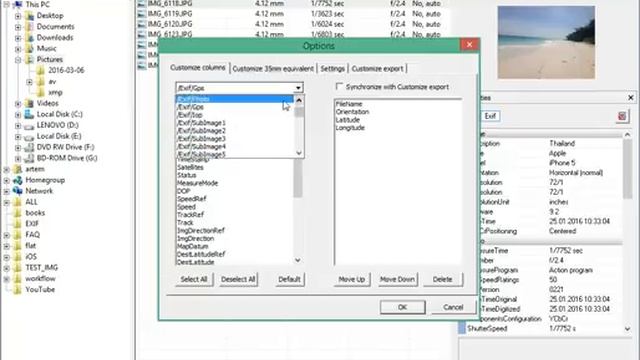This screenshot has height=360, width=640.
Task: Select MeasureMode in available fields list
Action: click(198, 183)
